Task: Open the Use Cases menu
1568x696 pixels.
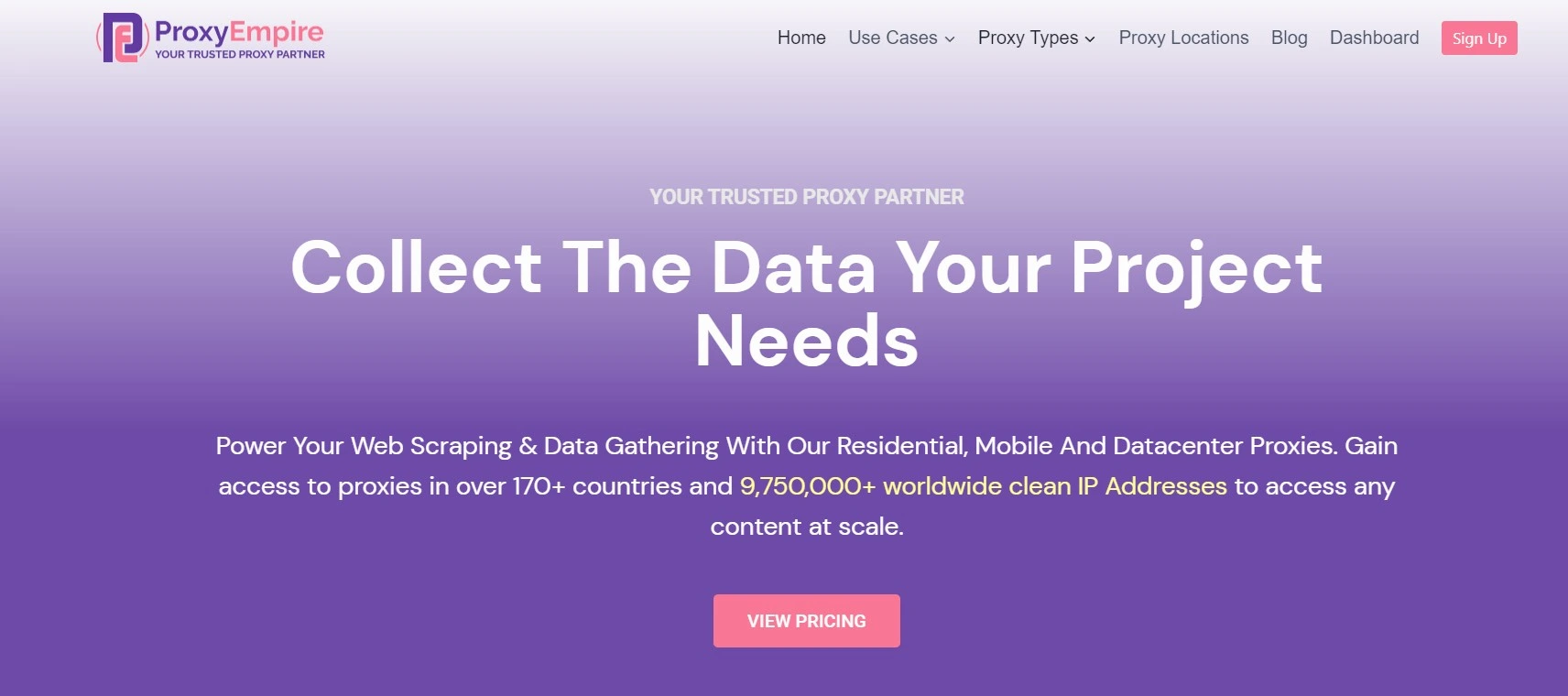Action: click(x=893, y=38)
